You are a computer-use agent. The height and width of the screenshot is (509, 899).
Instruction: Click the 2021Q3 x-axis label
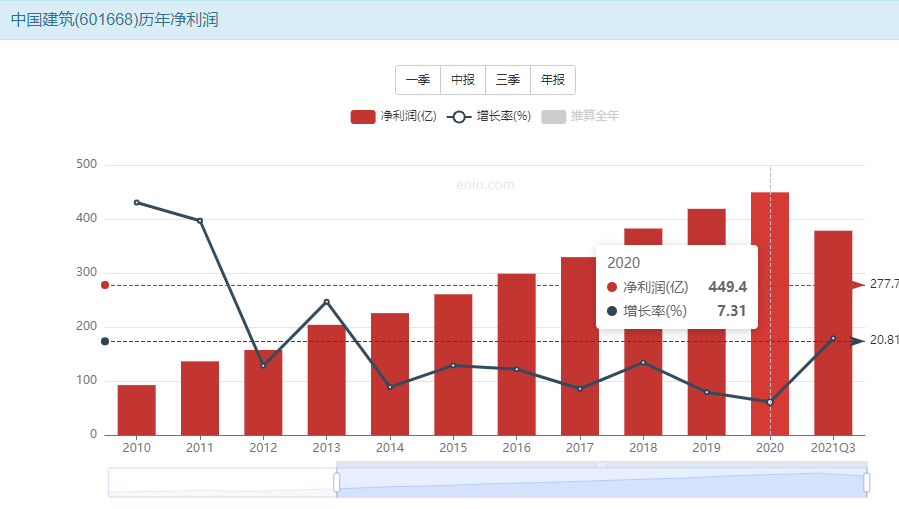coord(833,448)
